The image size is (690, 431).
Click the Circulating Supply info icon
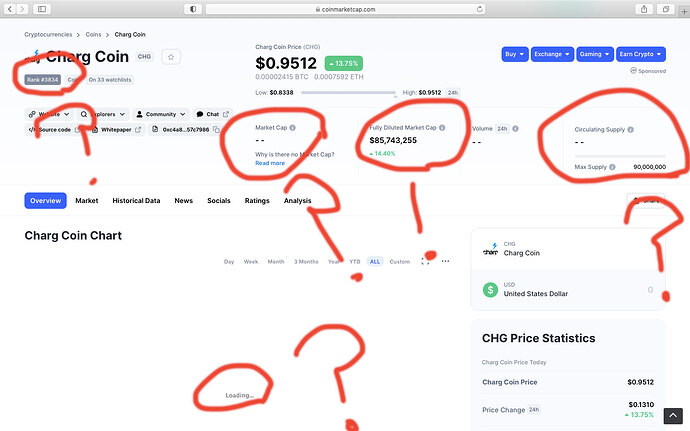(630, 129)
